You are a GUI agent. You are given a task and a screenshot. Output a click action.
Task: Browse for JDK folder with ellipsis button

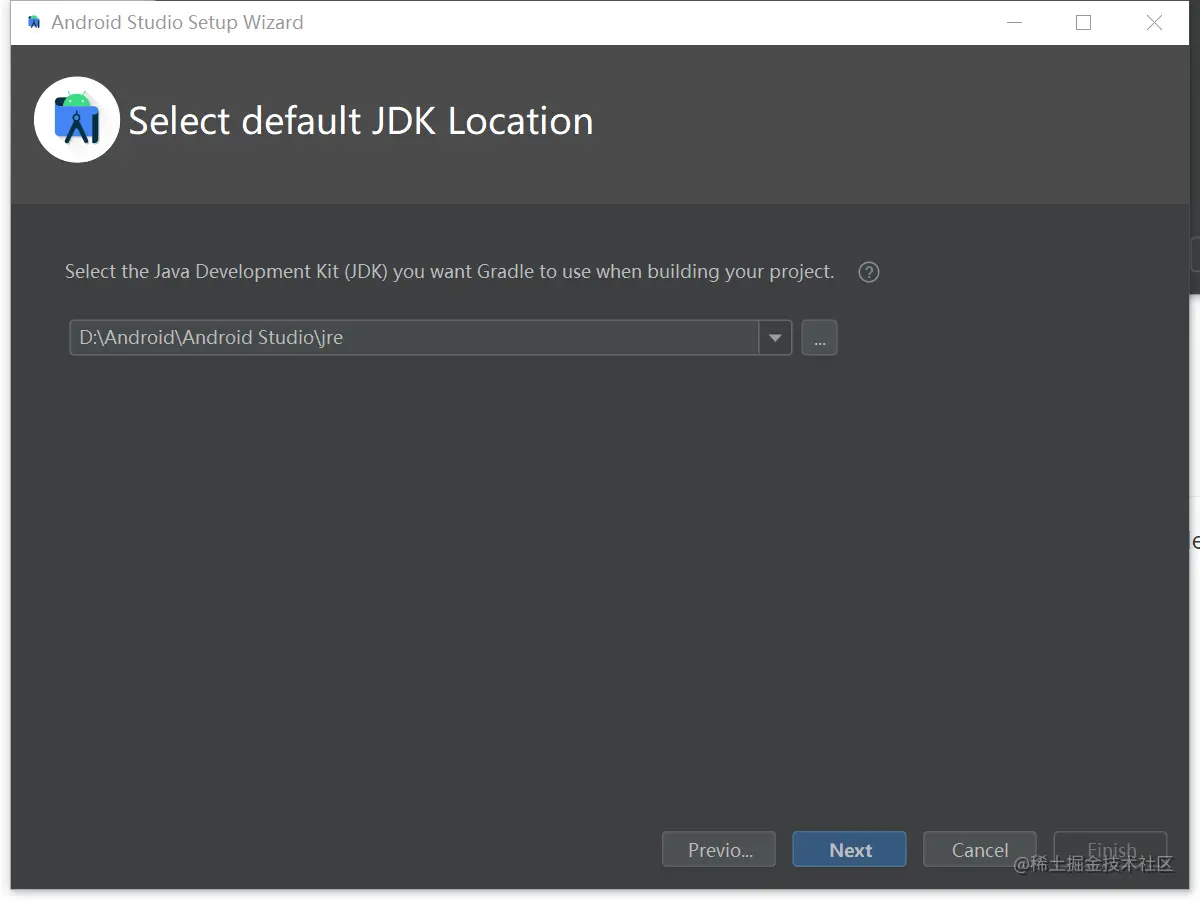tap(819, 338)
